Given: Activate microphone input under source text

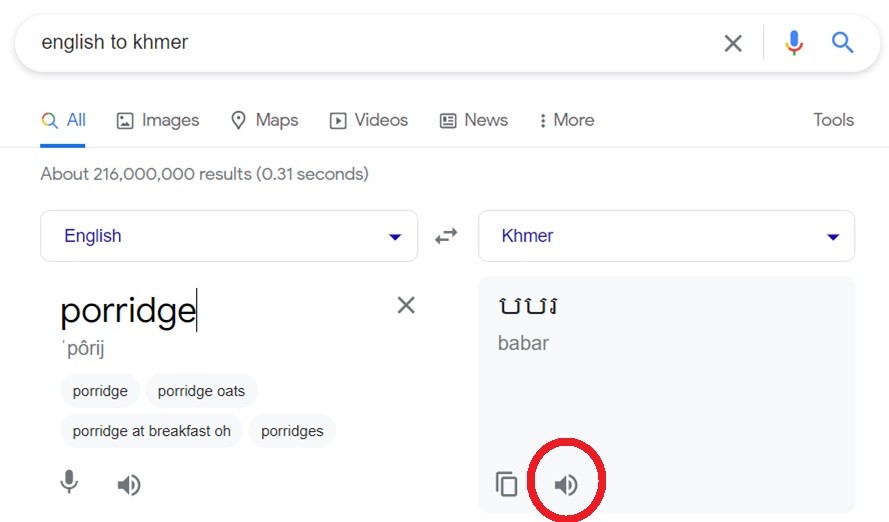Looking at the screenshot, I should (69, 482).
